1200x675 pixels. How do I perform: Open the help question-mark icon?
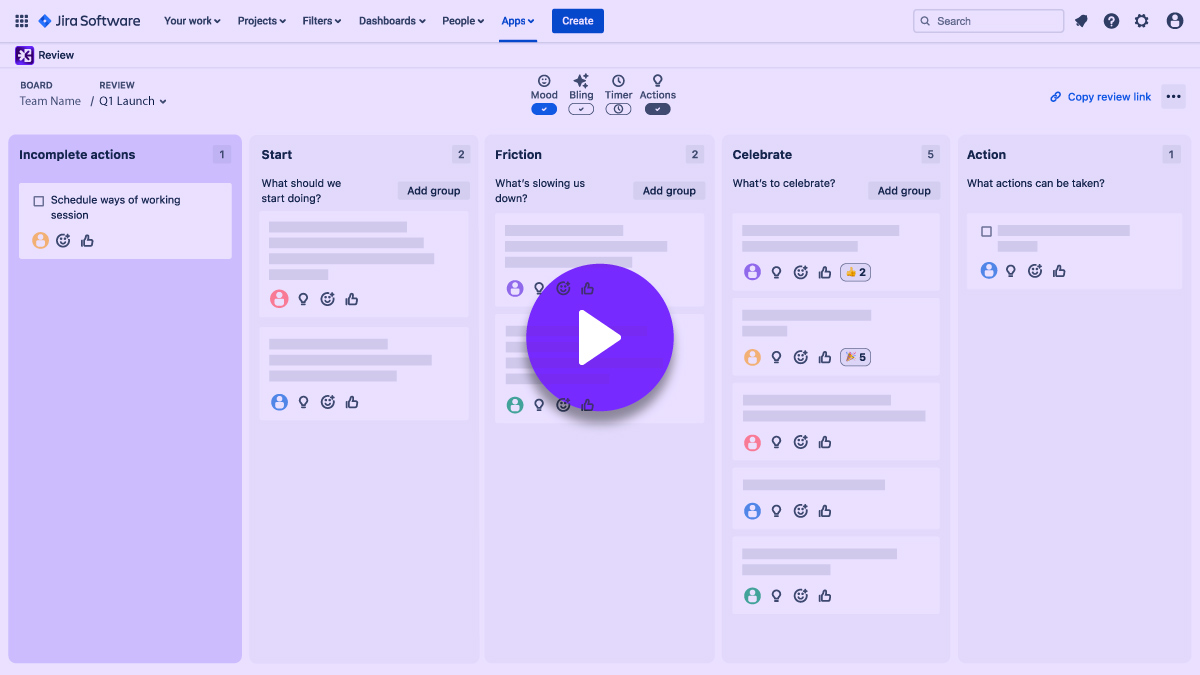click(1111, 20)
